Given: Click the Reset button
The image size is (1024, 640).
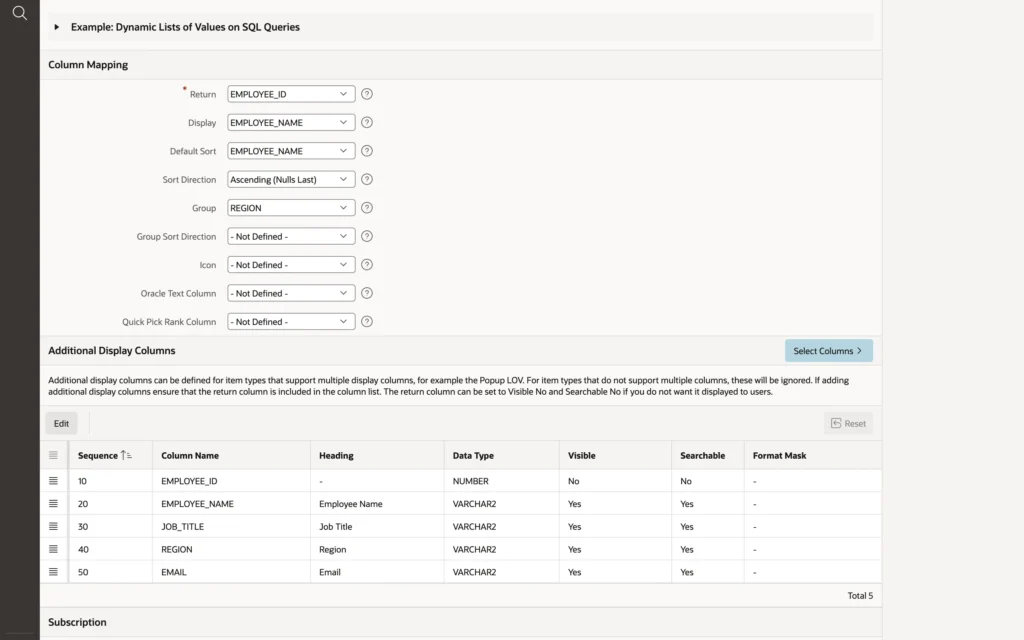Looking at the screenshot, I should point(848,424).
